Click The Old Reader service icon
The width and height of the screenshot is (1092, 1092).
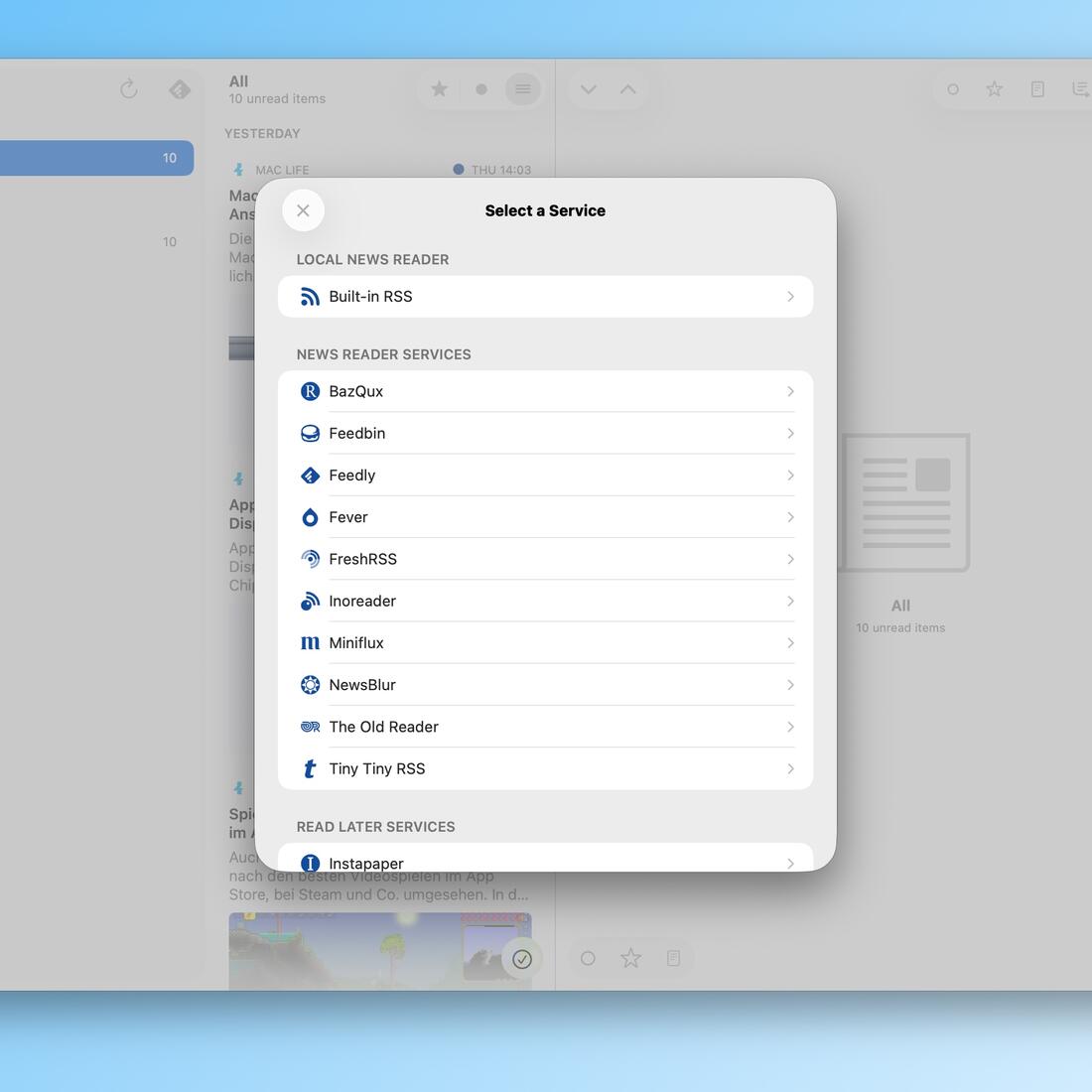point(310,727)
